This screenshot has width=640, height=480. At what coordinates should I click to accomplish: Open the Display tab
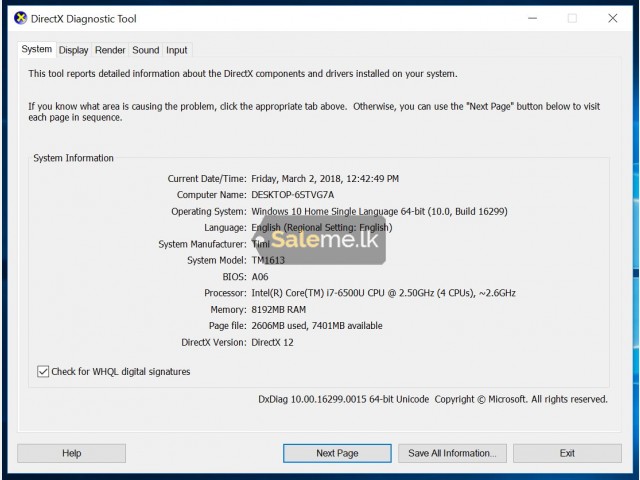pos(73,50)
